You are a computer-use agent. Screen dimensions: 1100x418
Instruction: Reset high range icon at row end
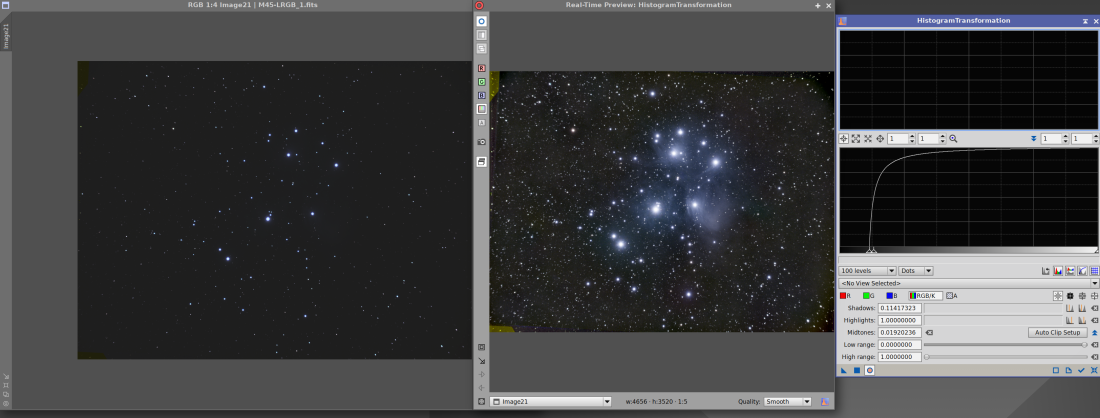pyautogui.click(x=1094, y=357)
